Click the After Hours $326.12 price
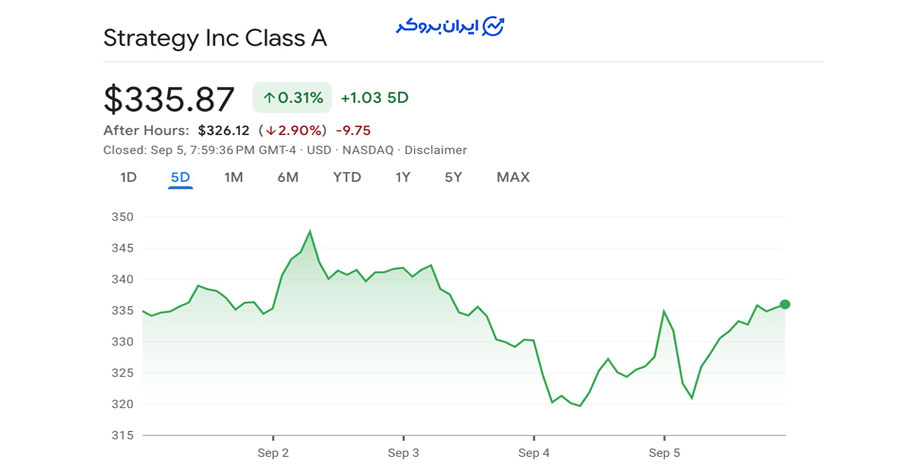Viewport: 900px width, 471px height. pos(224,131)
